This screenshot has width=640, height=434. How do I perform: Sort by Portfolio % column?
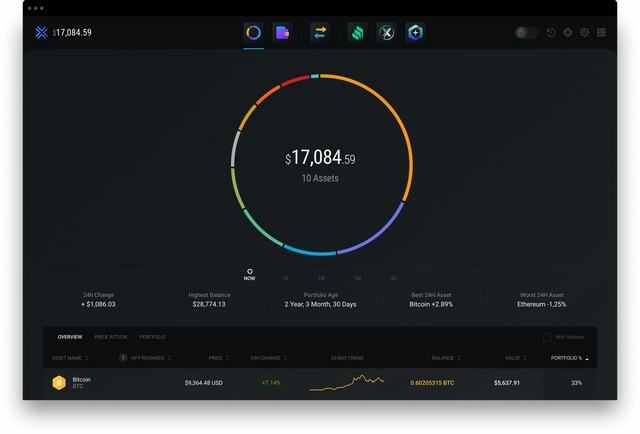(569, 358)
